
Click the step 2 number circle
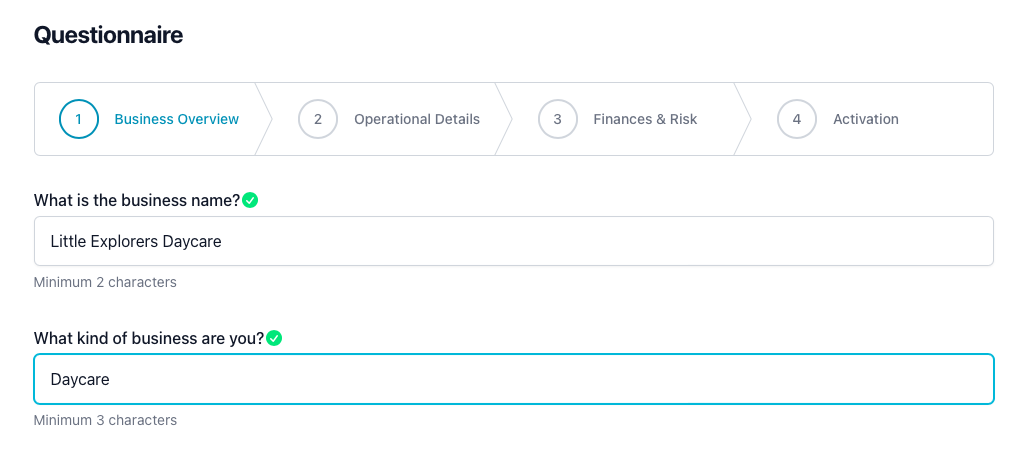pyautogui.click(x=318, y=119)
